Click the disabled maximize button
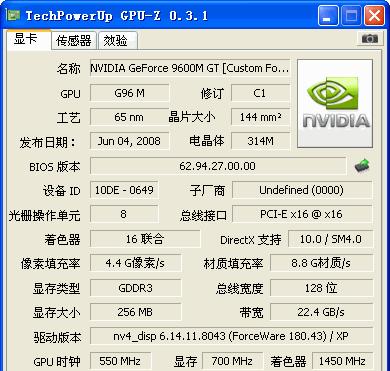Screen dimensions: 390x371 pyautogui.click(x=351, y=16)
